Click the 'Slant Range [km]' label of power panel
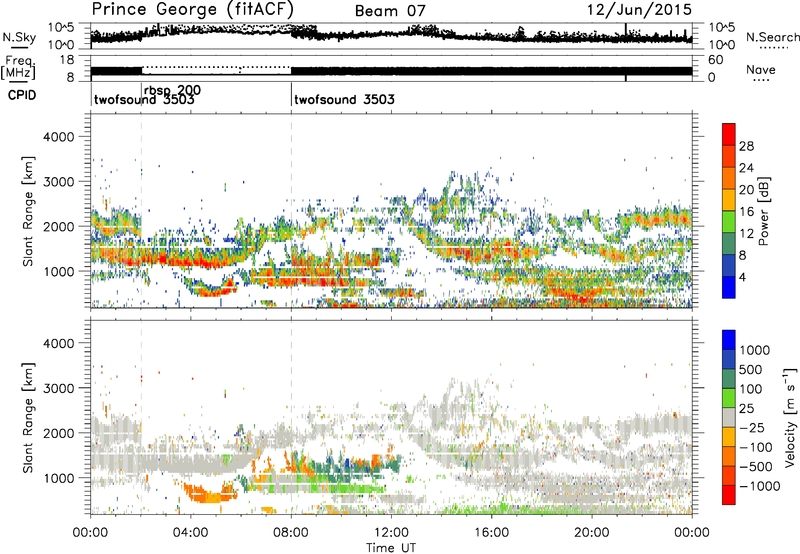The width and height of the screenshot is (800, 554). [x=28, y=211]
